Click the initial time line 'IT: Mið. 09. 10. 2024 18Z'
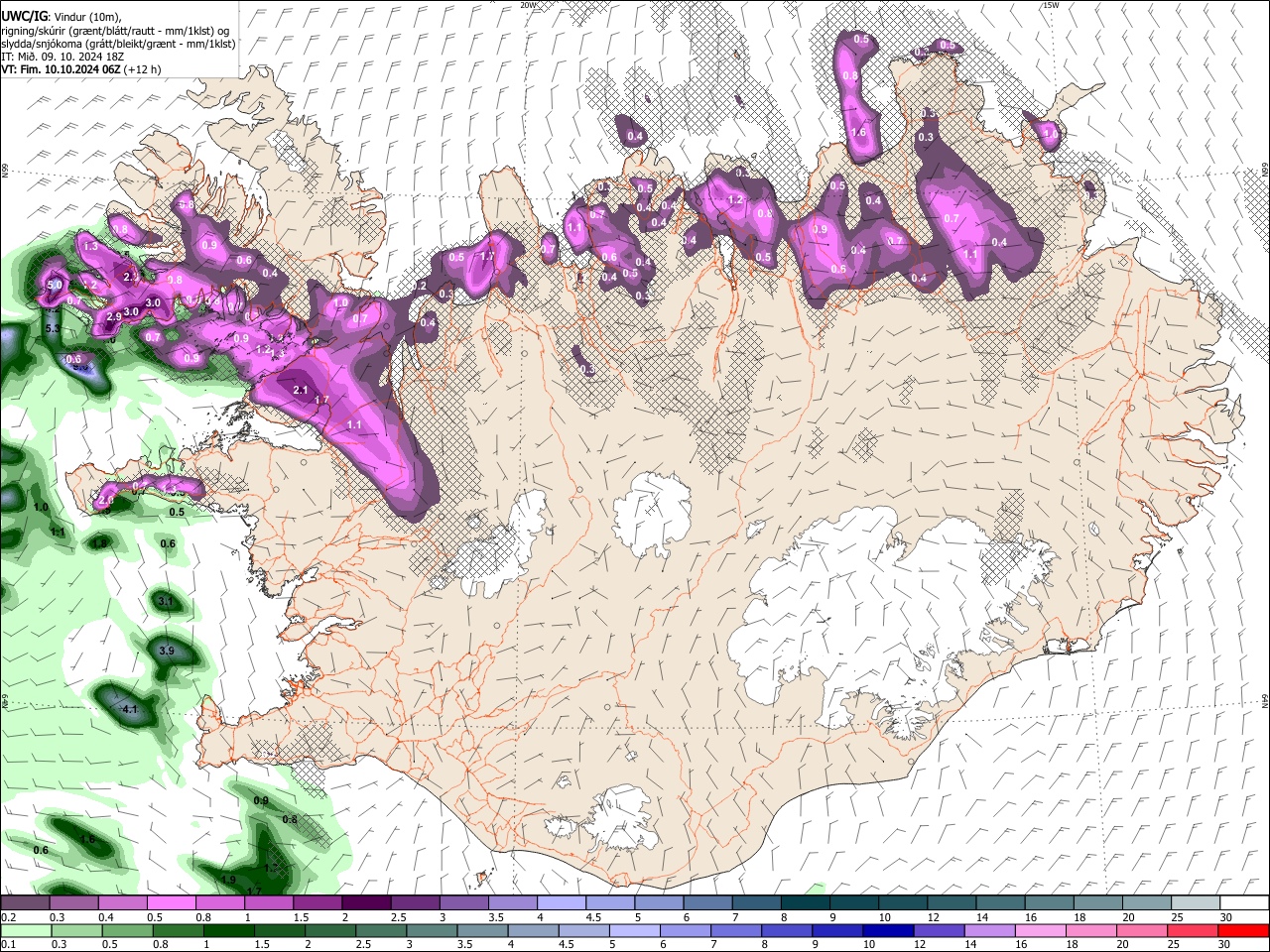The image size is (1270, 952). tap(63, 57)
